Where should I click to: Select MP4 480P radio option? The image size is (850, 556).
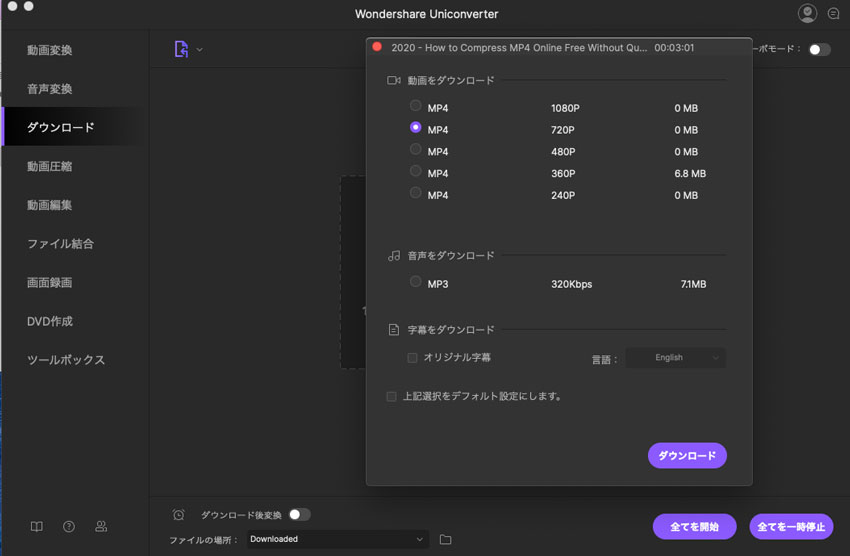[x=416, y=149]
